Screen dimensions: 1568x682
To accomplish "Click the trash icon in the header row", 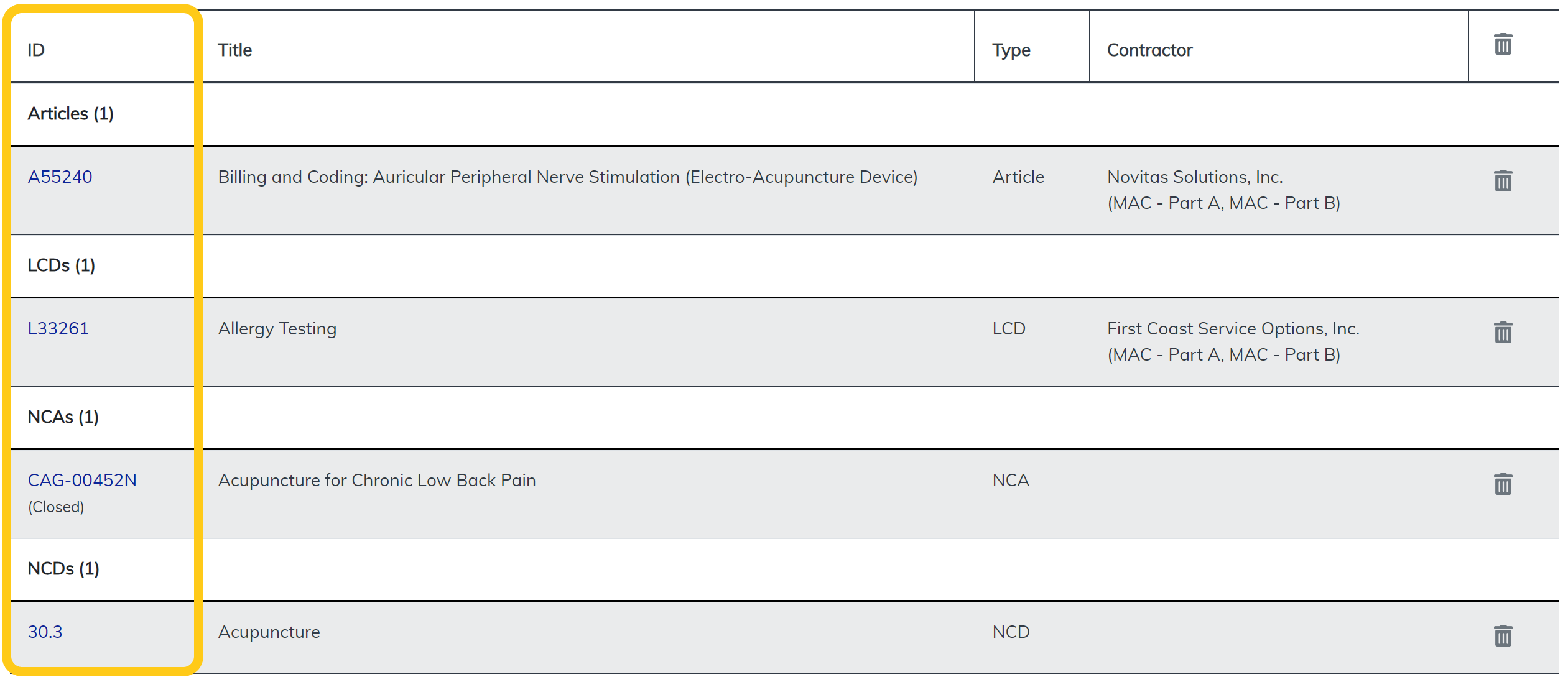I will coord(1503,44).
